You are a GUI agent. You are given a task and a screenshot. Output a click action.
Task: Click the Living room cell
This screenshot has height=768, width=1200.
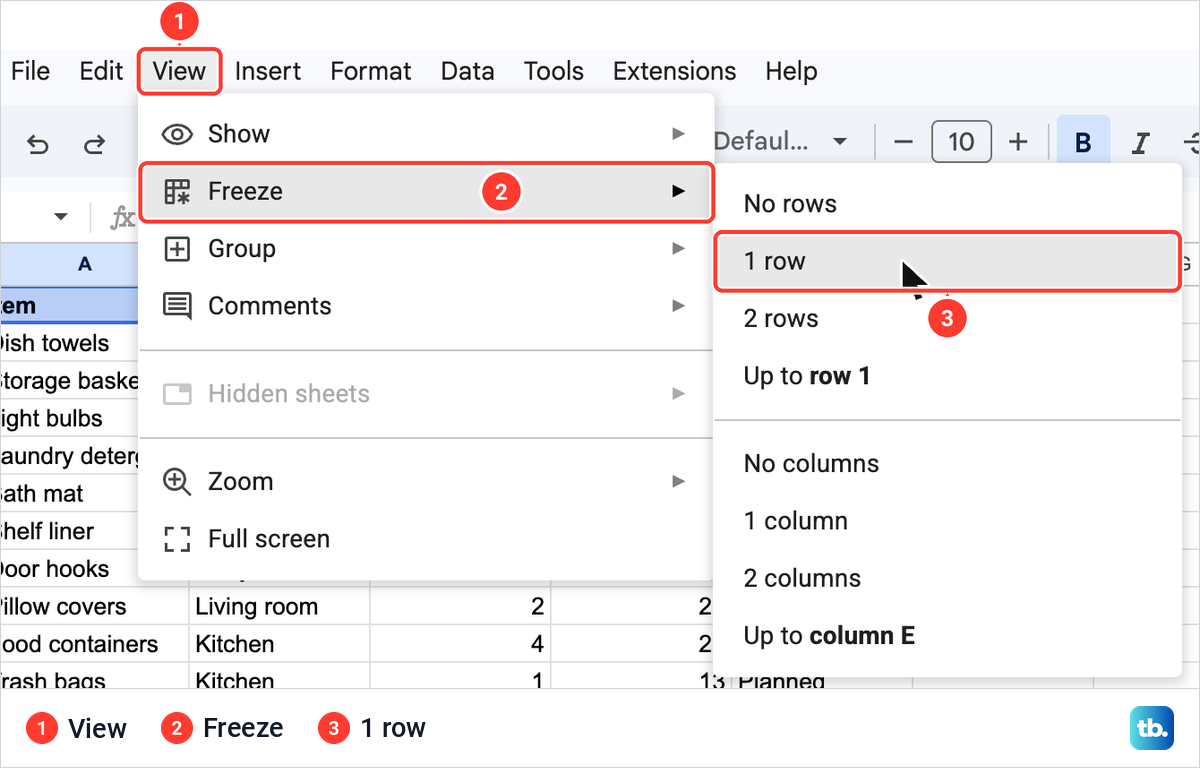click(279, 607)
